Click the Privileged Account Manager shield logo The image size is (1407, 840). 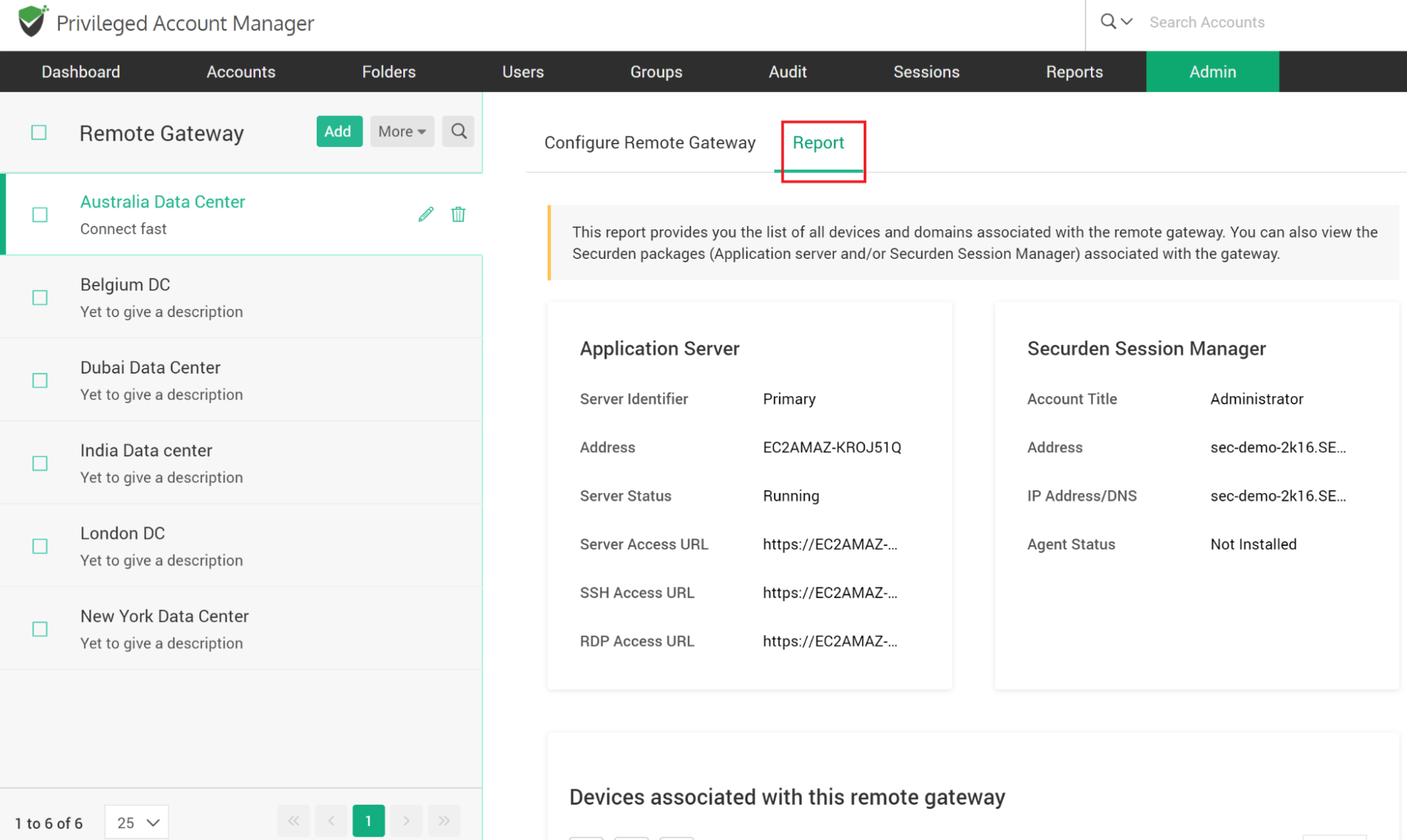point(32,22)
